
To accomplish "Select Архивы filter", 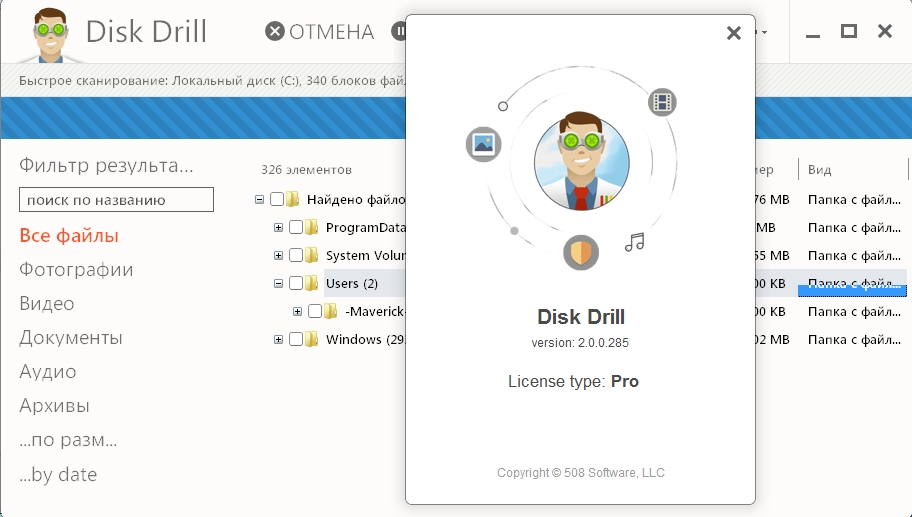I will (54, 405).
